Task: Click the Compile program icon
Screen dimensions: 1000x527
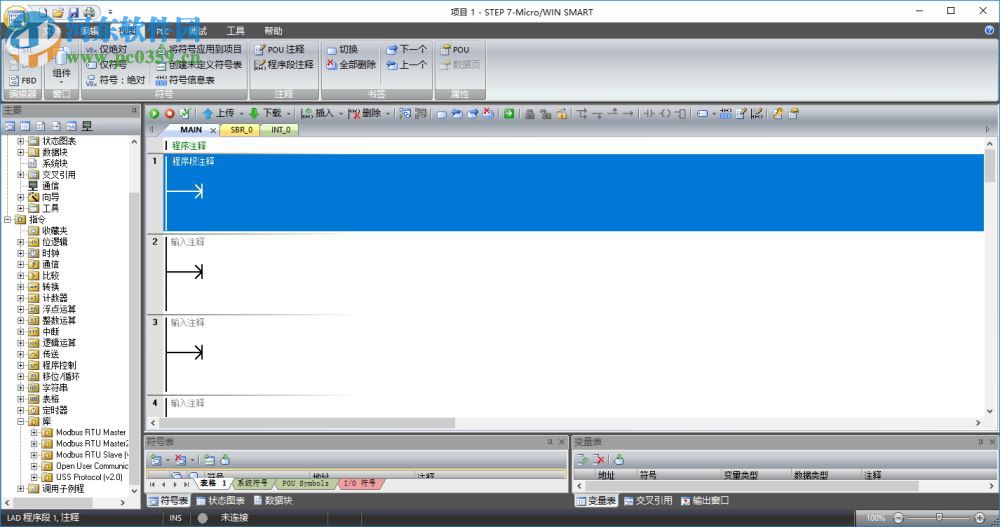Action: (185, 114)
